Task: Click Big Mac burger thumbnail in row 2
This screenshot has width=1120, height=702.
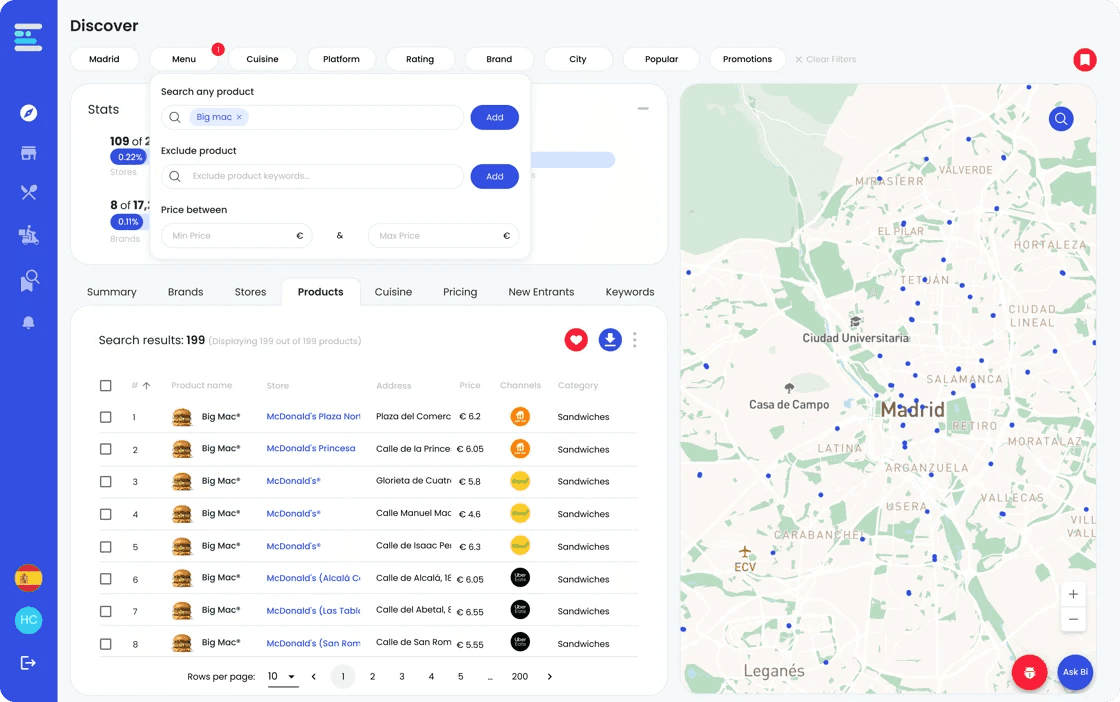Action: coord(182,449)
